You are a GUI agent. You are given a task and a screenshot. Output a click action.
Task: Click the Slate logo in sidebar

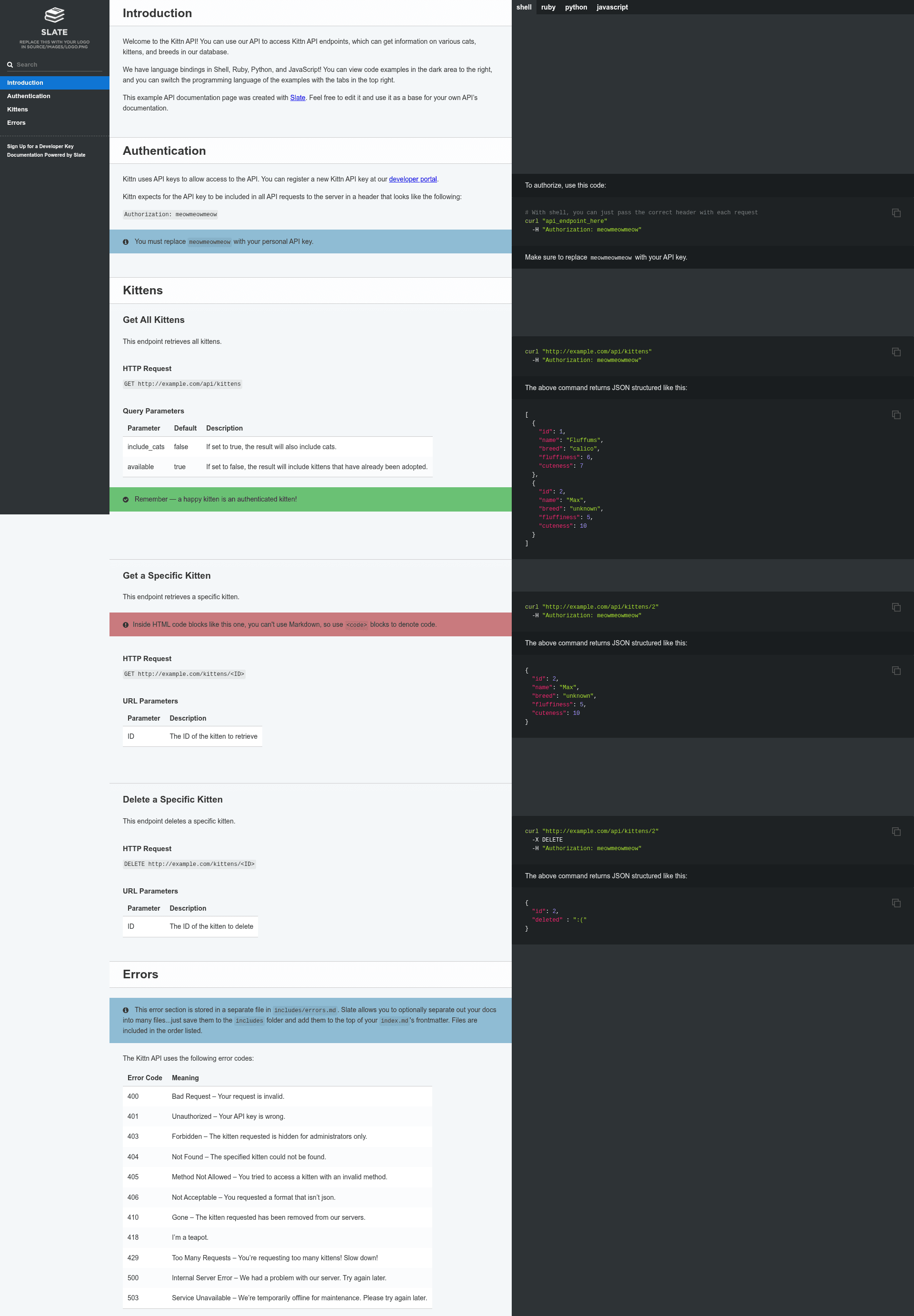(x=54, y=28)
